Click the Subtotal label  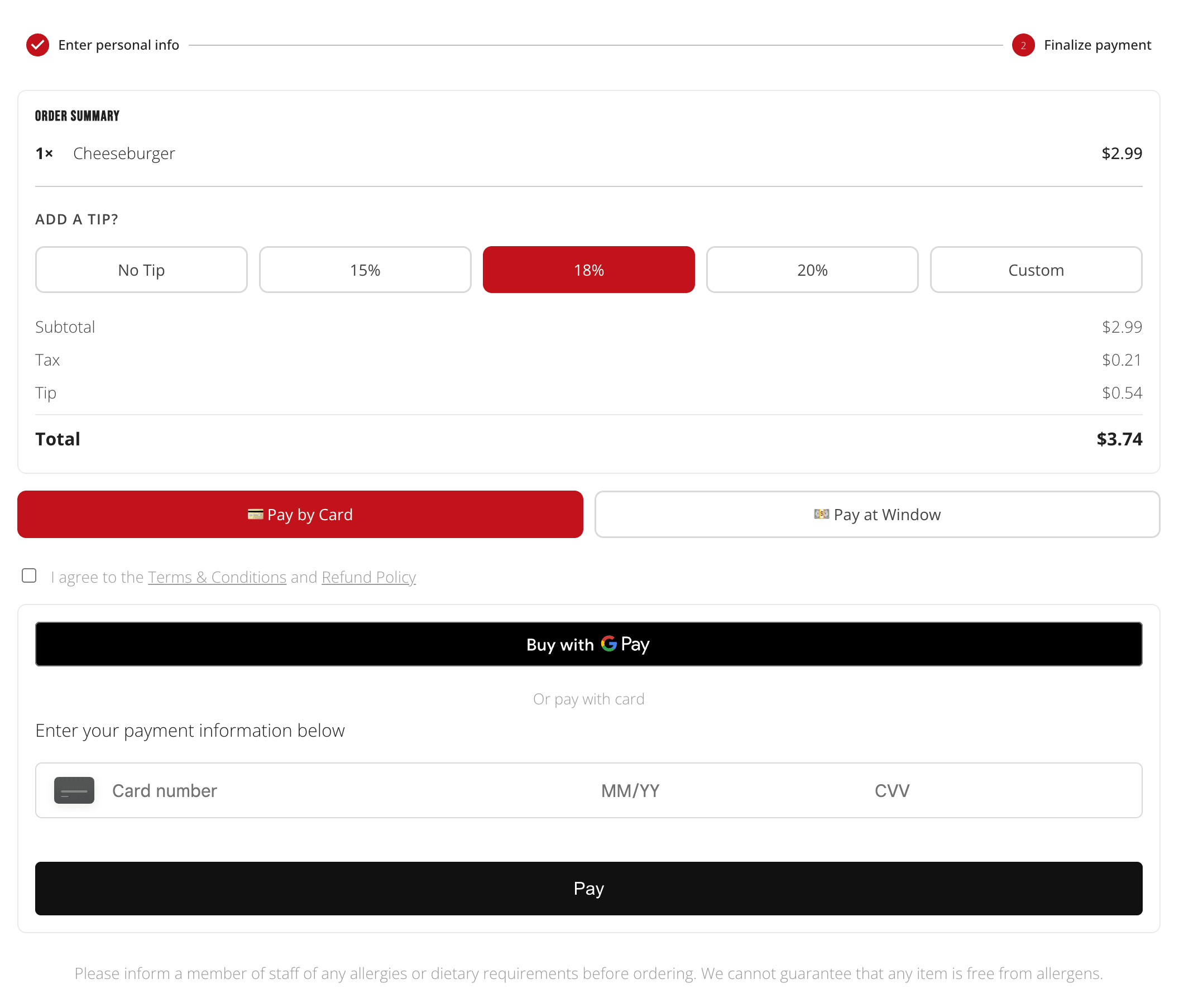click(x=65, y=327)
